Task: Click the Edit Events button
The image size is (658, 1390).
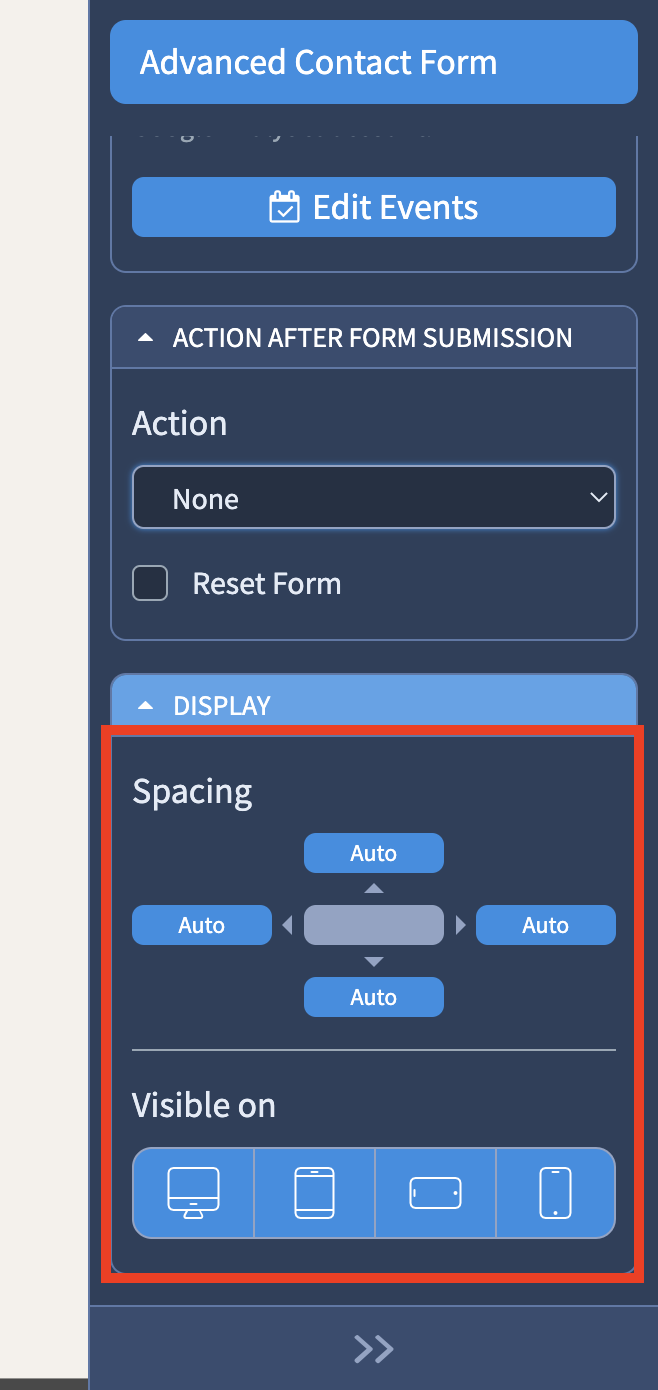Action: point(374,207)
